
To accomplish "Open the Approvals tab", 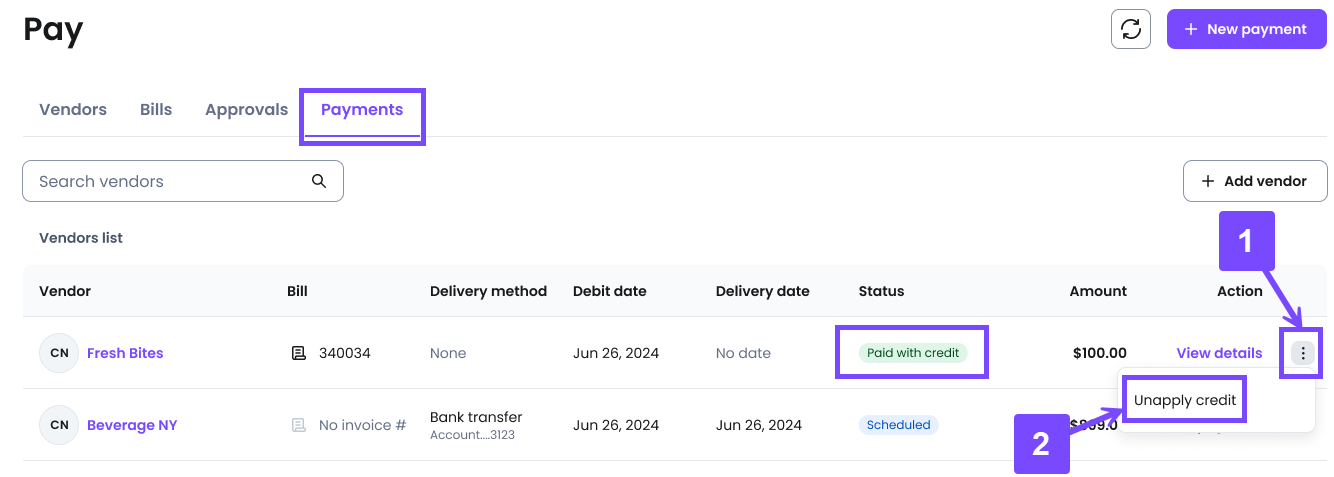I will coord(246,110).
